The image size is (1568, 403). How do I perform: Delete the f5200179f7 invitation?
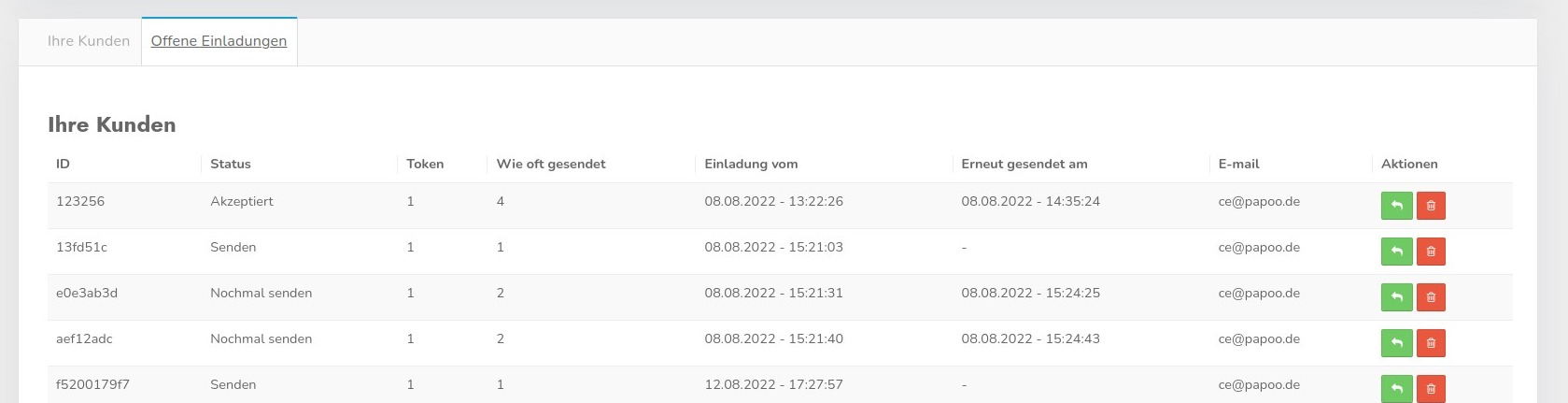[1431, 388]
